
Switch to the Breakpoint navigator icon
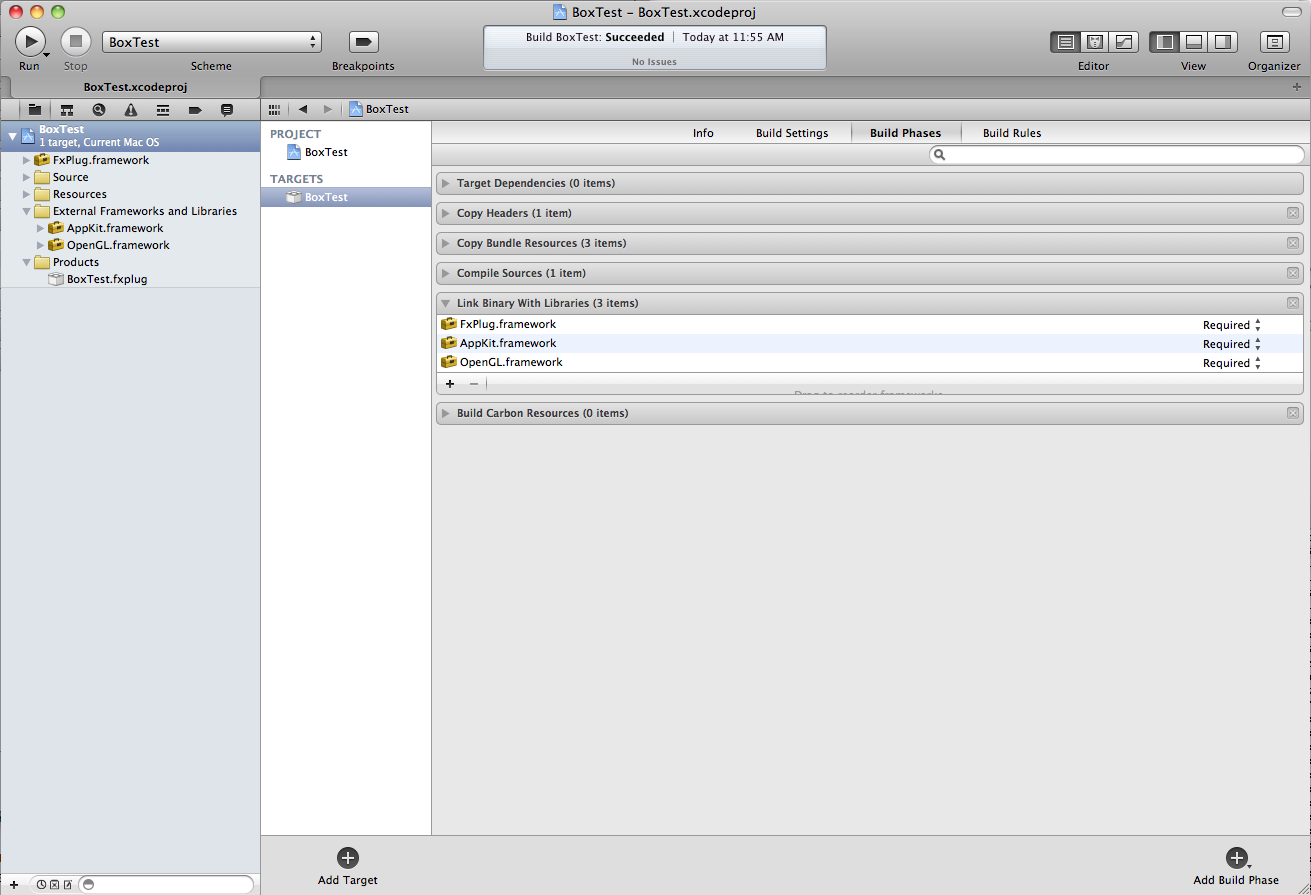click(195, 110)
